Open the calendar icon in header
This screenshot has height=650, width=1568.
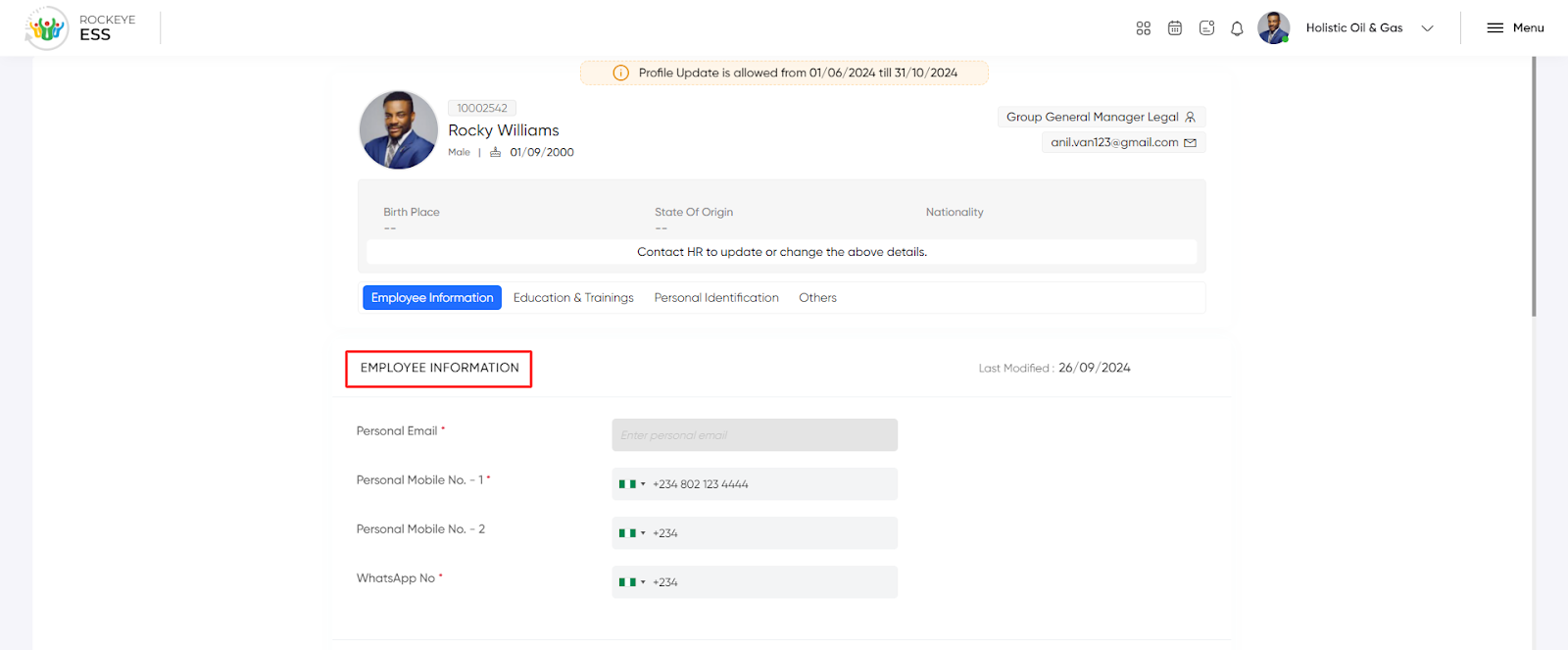coord(1175,28)
